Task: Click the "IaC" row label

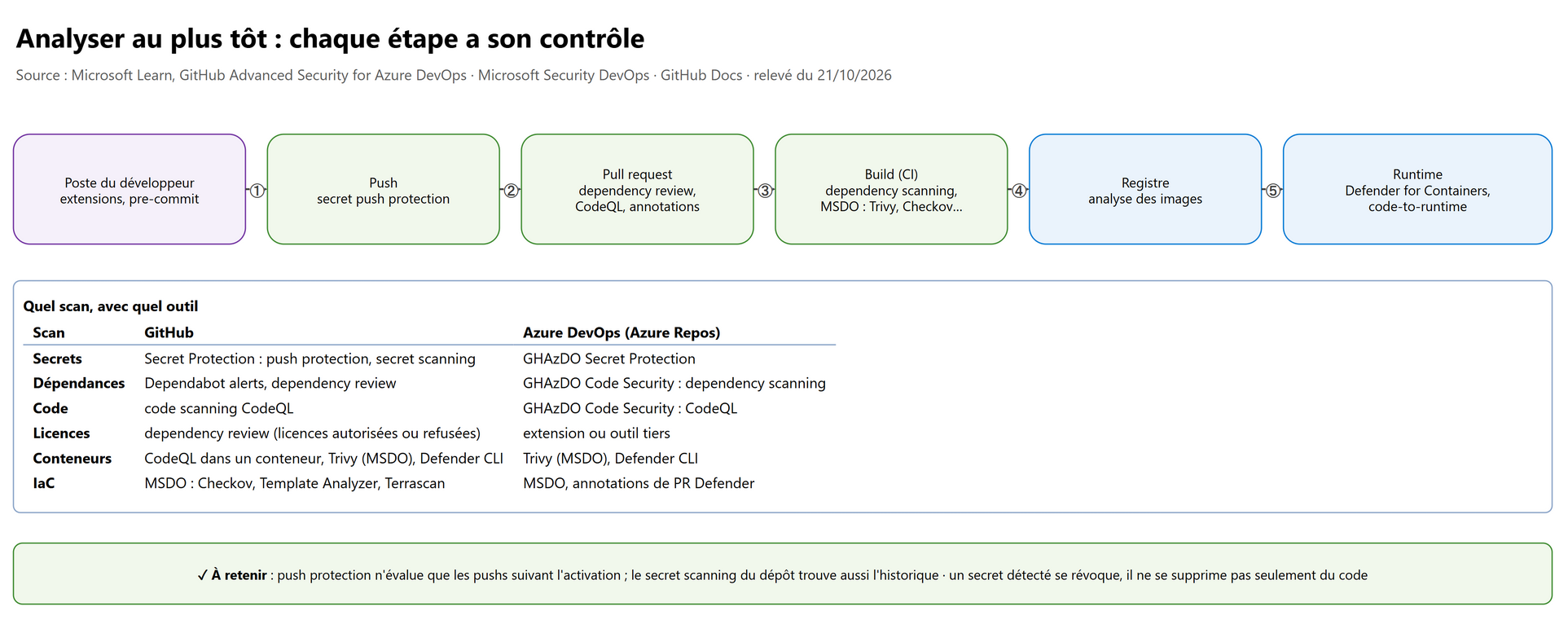Action: click(x=44, y=483)
